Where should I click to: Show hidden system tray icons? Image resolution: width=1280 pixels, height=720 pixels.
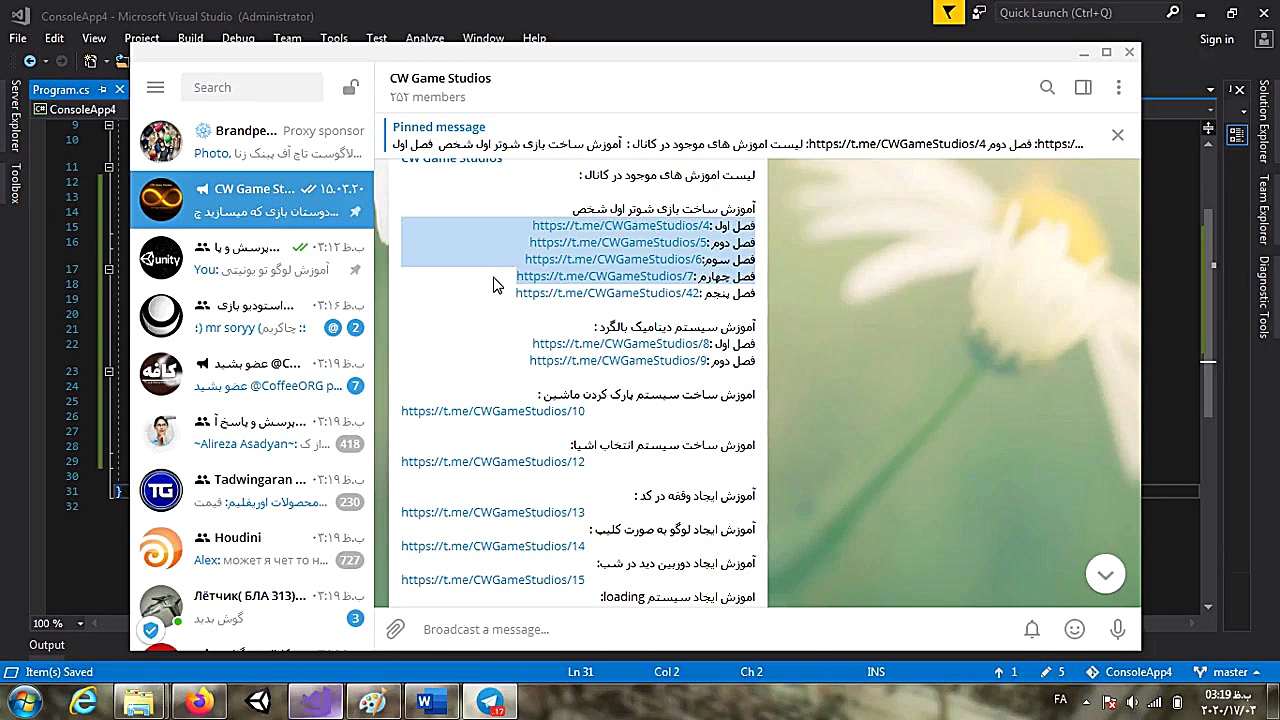[1085, 701]
